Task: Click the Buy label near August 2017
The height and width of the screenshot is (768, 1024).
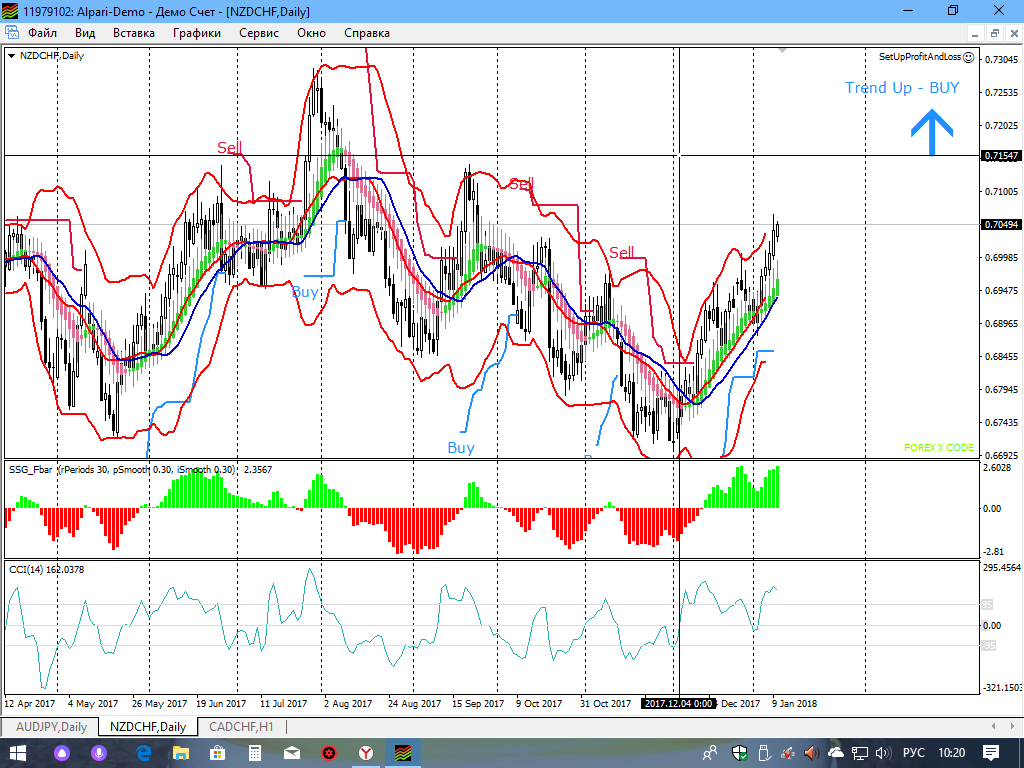Action: pyautogui.click(x=305, y=291)
